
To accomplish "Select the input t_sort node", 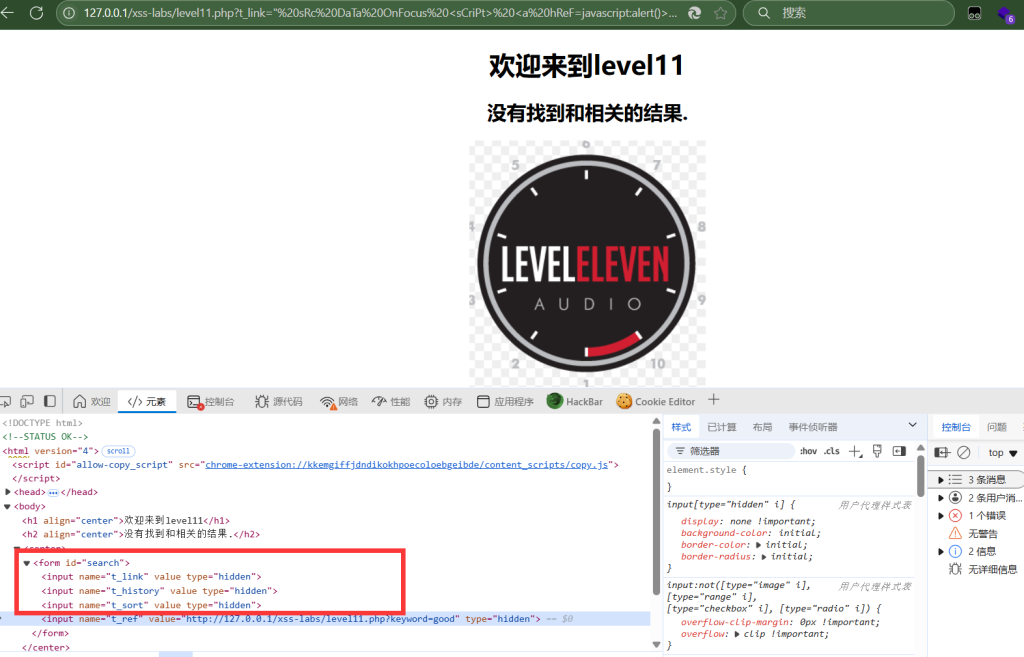I will pyautogui.click(x=152, y=605).
